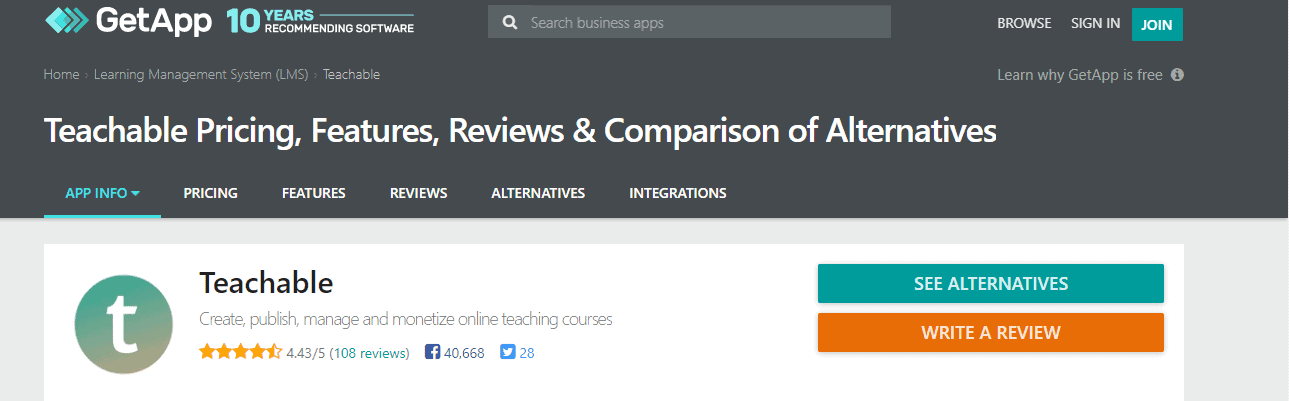Viewport: 1289px width, 401px height.
Task: Click the search magnifier icon
Action: [x=510, y=22]
